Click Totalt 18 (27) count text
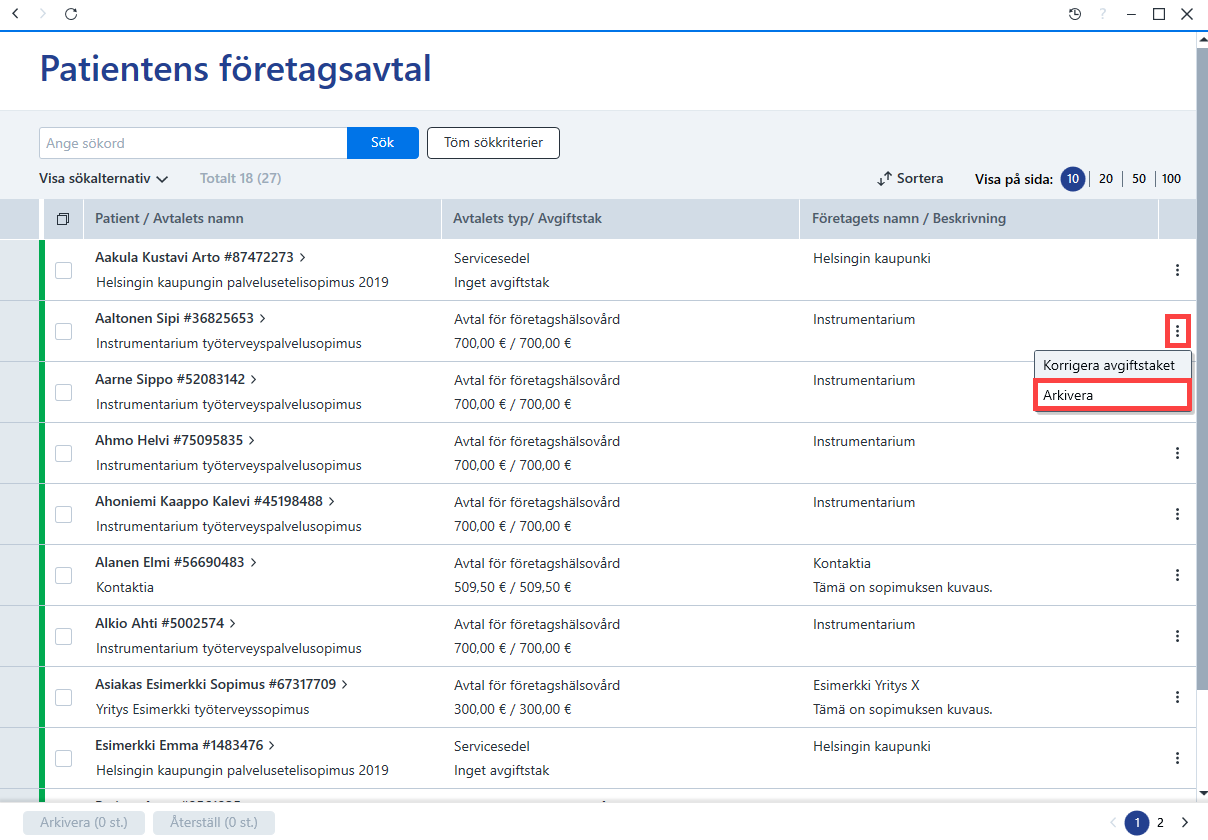 (x=240, y=179)
